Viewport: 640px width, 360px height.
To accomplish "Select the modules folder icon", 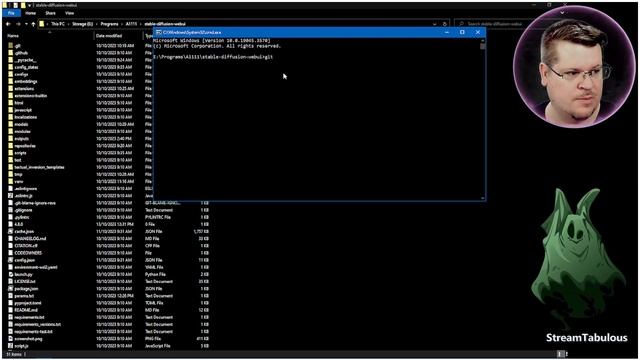I will [11, 131].
